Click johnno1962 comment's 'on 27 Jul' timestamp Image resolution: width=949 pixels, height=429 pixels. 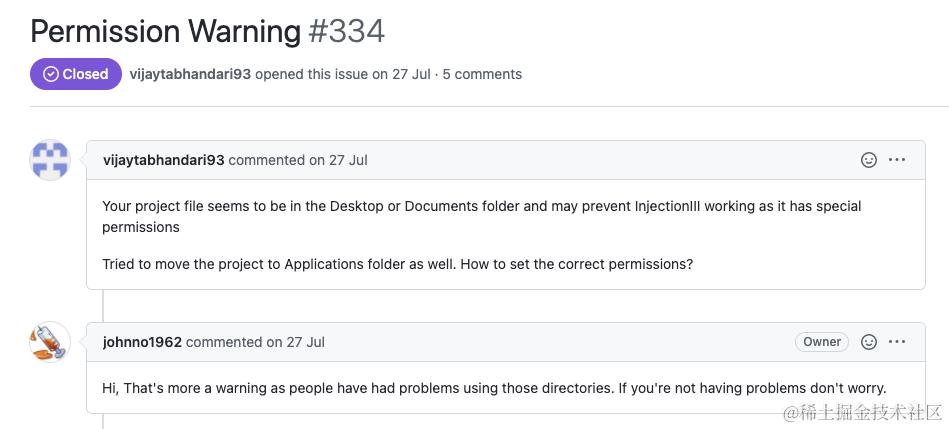tap(295, 342)
